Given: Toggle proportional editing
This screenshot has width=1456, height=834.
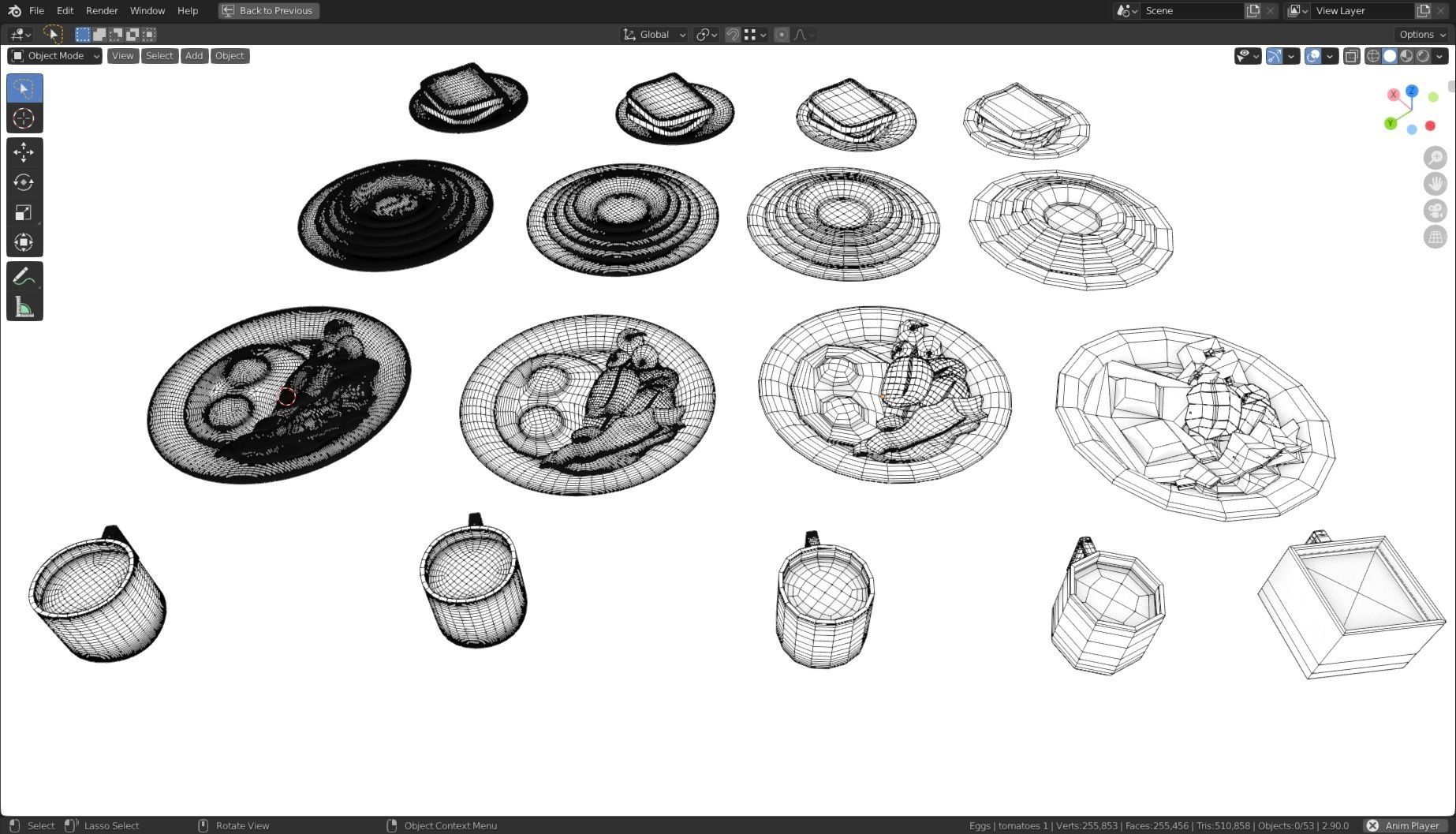Looking at the screenshot, I should point(782,35).
